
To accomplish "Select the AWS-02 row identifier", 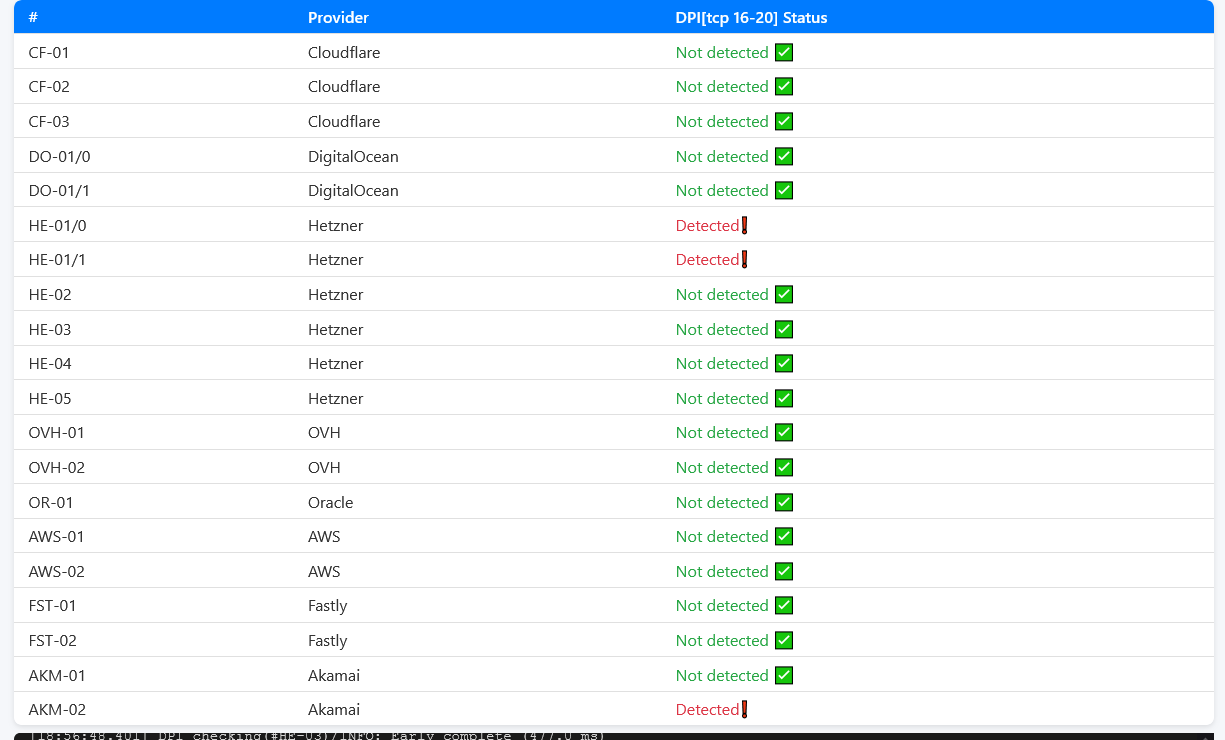I will [56, 572].
